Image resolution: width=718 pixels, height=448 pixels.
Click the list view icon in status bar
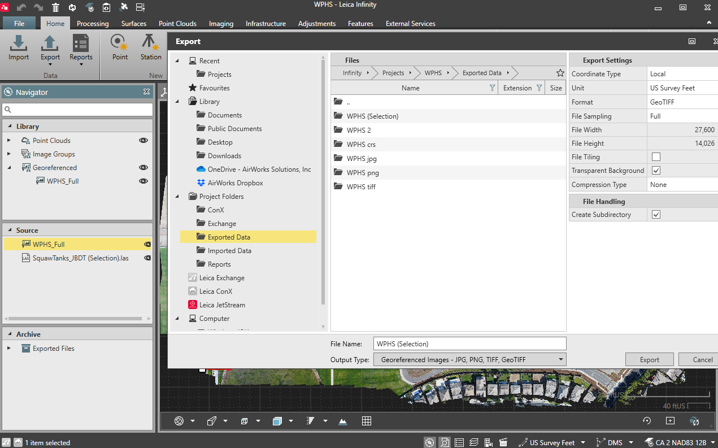coord(459,442)
